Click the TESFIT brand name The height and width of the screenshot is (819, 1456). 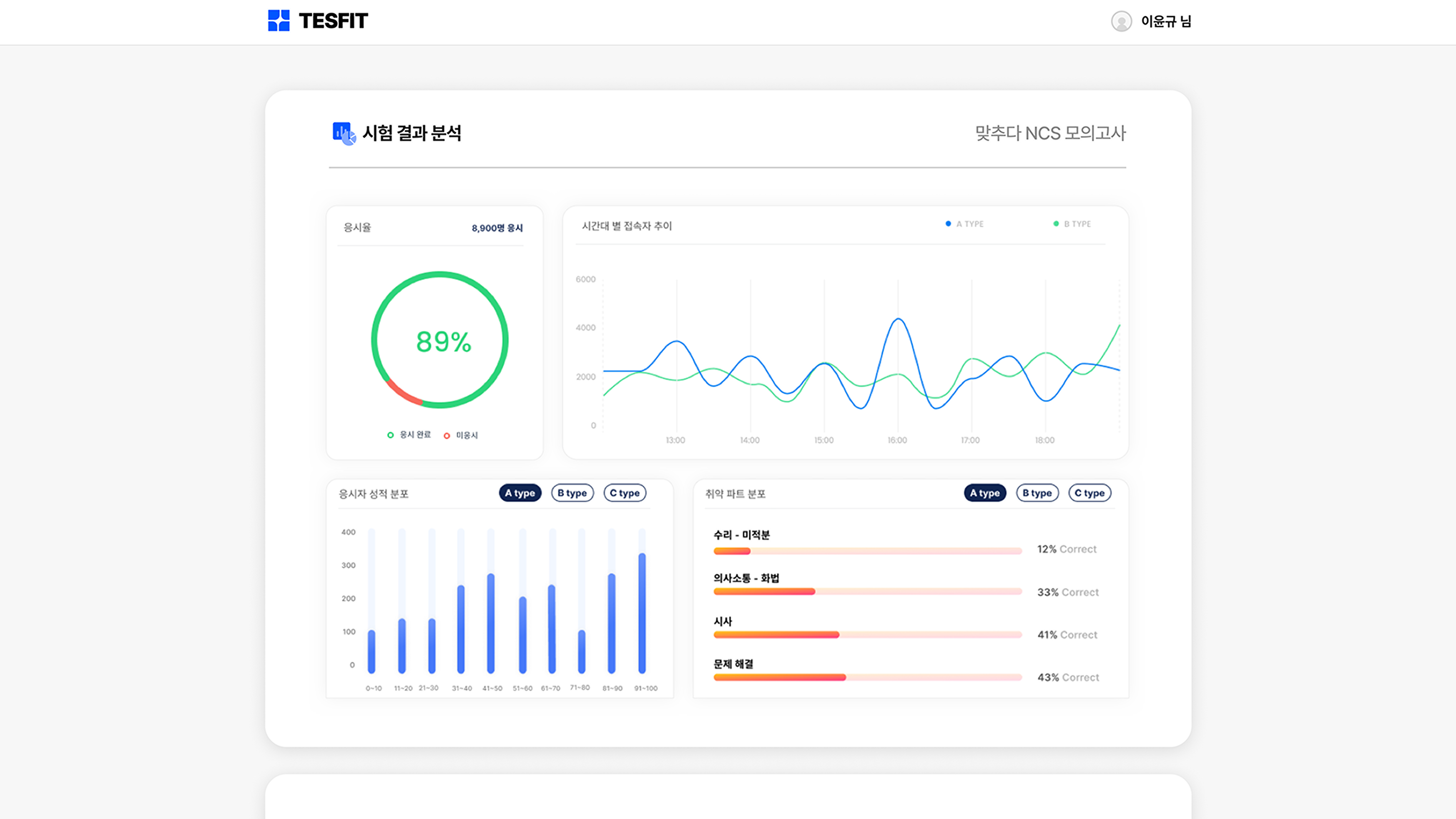(x=334, y=21)
